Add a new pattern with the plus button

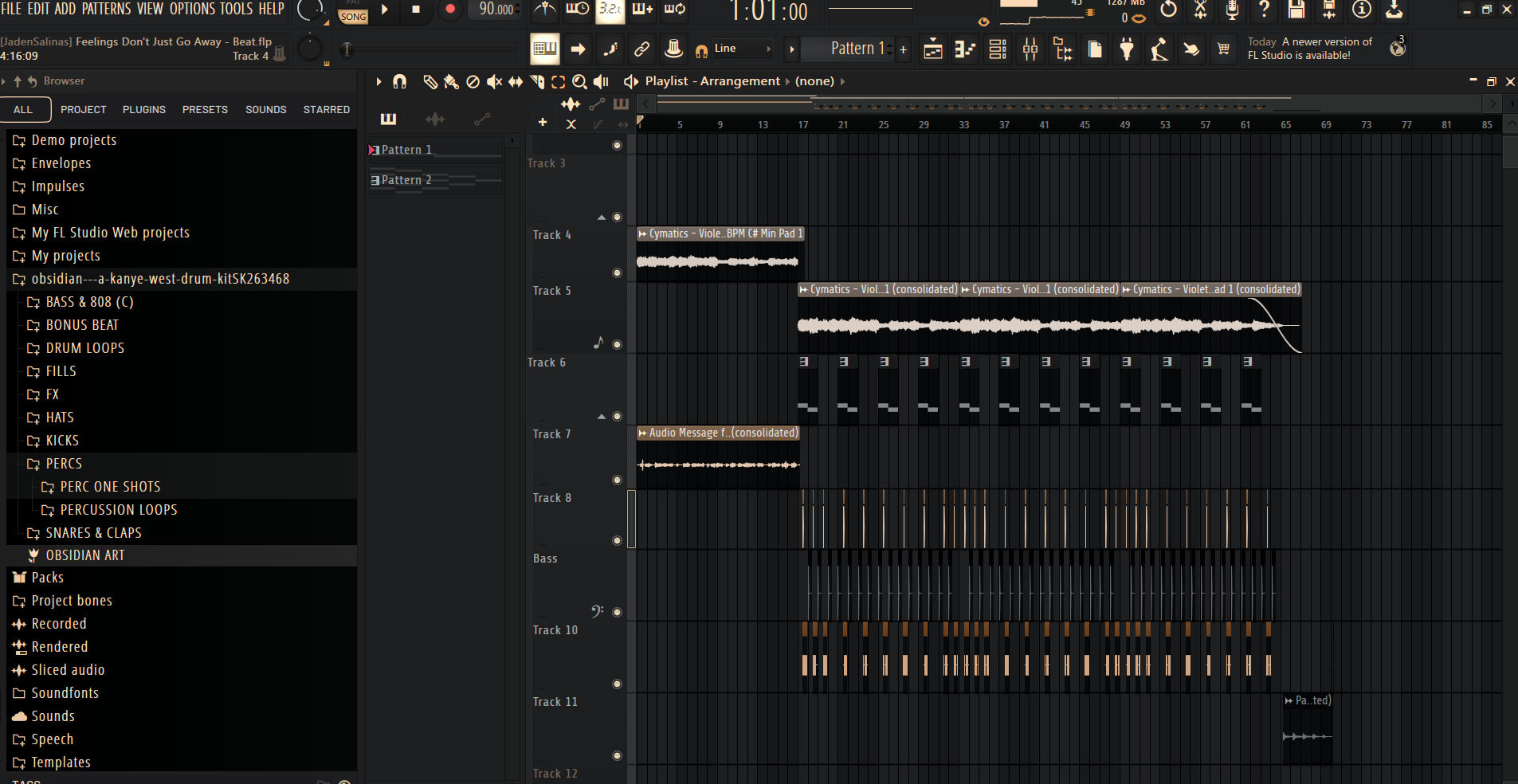(x=903, y=49)
